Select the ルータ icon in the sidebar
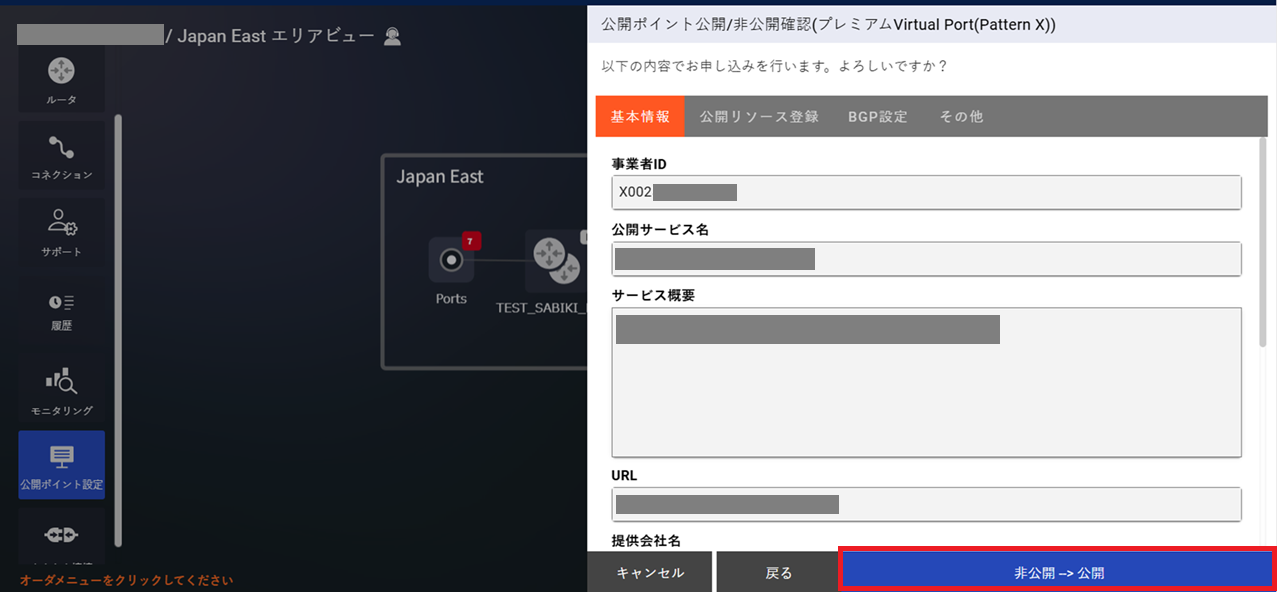The height and width of the screenshot is (592, 1277). click(61, 77)
